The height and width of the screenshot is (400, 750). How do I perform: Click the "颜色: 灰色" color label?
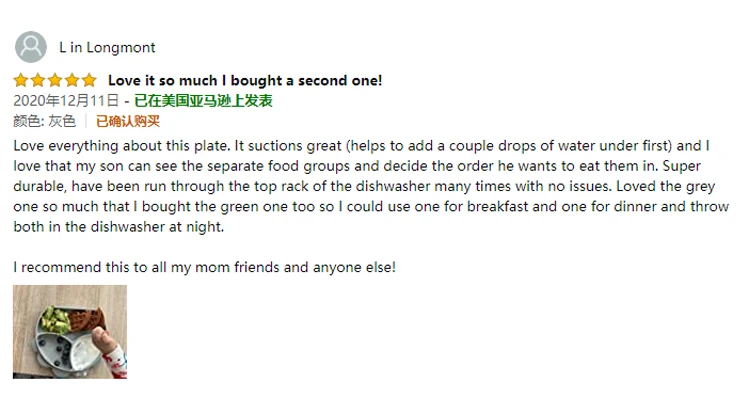click(x=44, y=121)
